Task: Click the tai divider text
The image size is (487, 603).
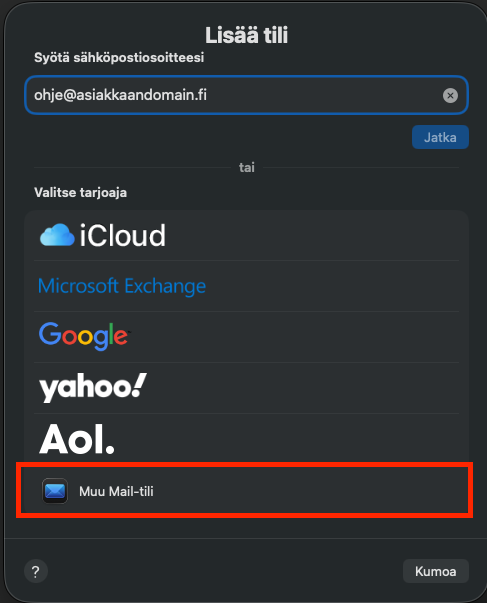Action: pyautogui.click(x=247, y=167)
